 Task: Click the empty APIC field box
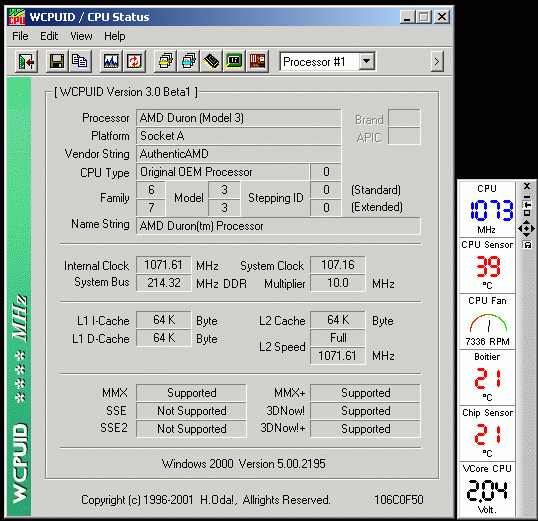coord(404,136)
